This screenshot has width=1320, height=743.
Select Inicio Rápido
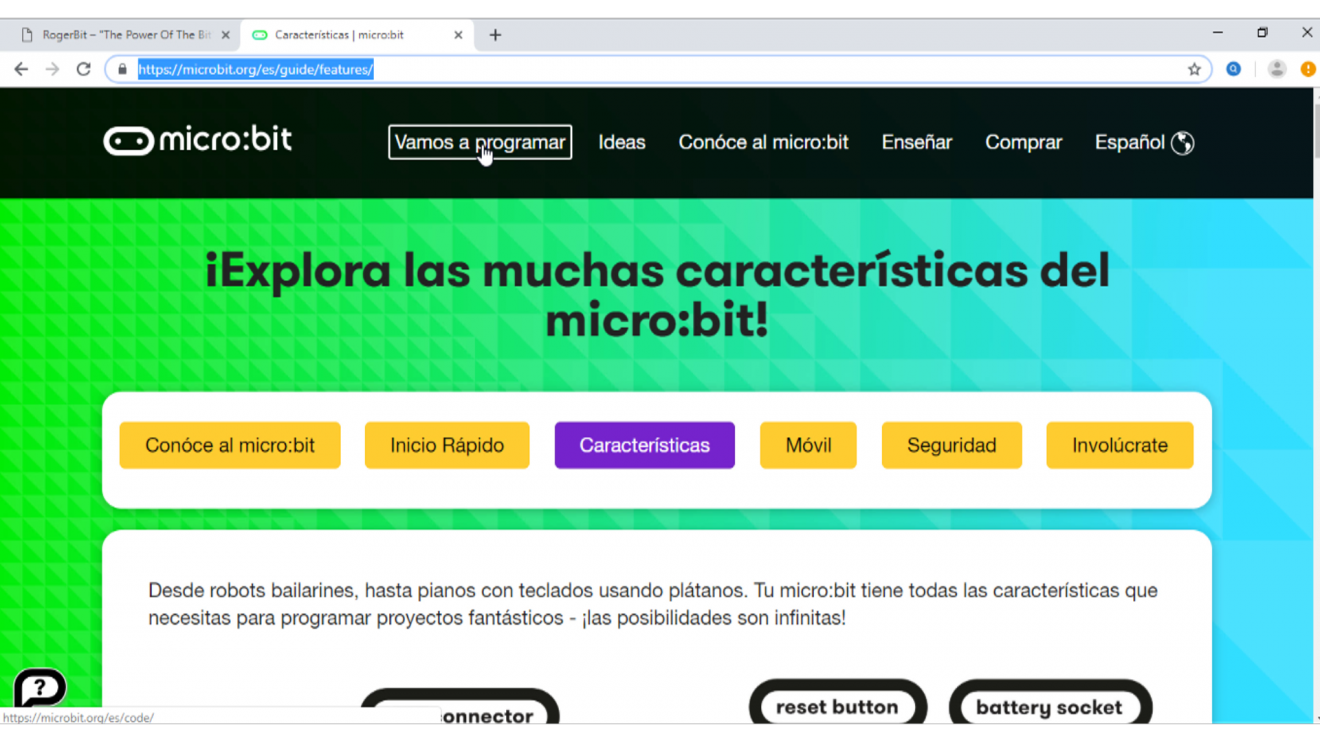[x=446, y=444]
